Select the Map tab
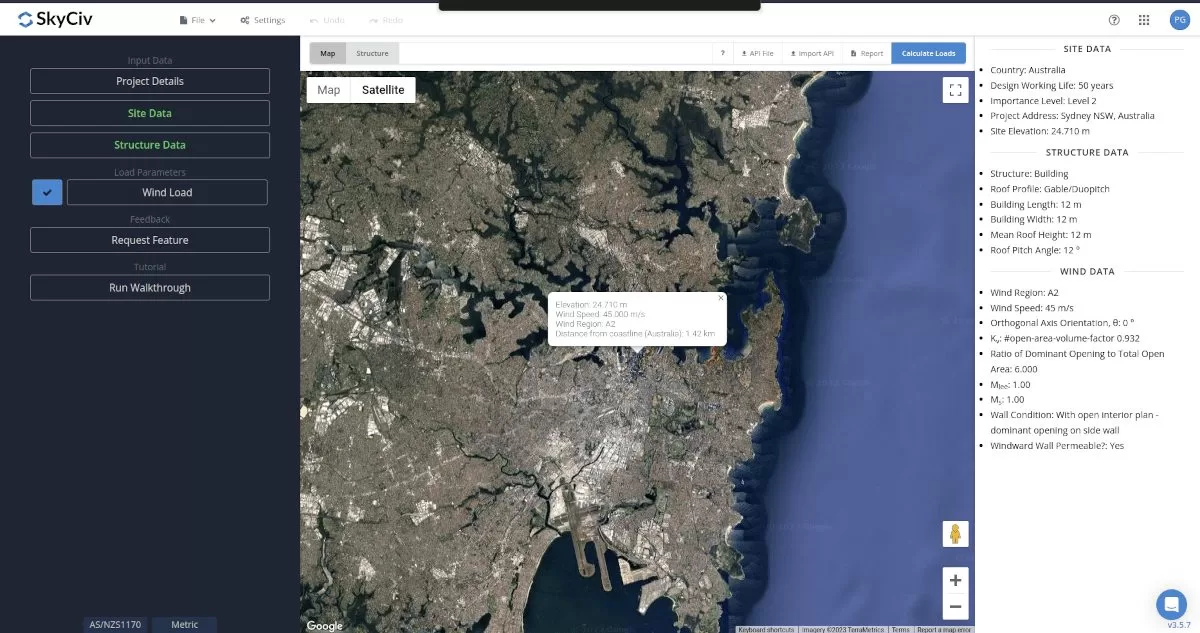The height and width of the screenshot is (633, 1200). [x=327, y=53]
